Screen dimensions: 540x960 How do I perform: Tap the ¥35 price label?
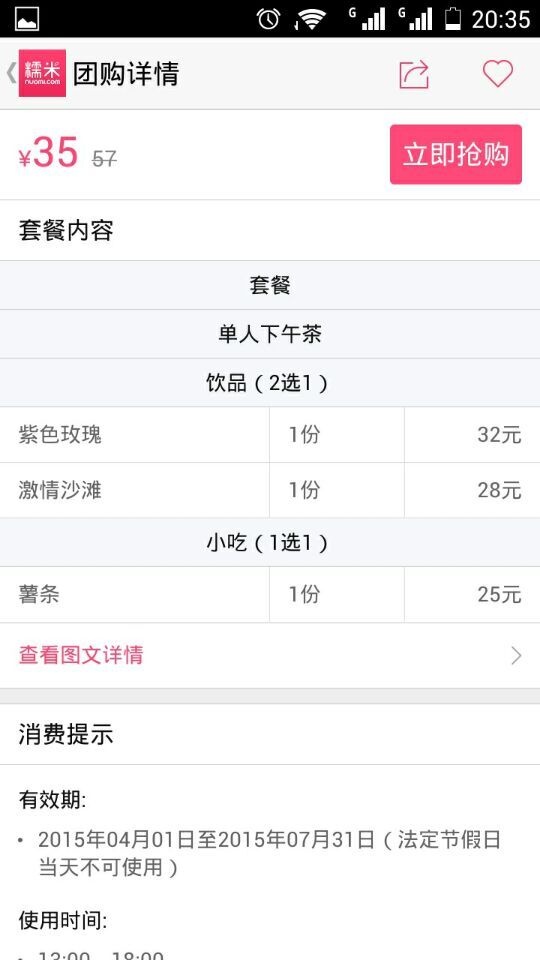48,153
